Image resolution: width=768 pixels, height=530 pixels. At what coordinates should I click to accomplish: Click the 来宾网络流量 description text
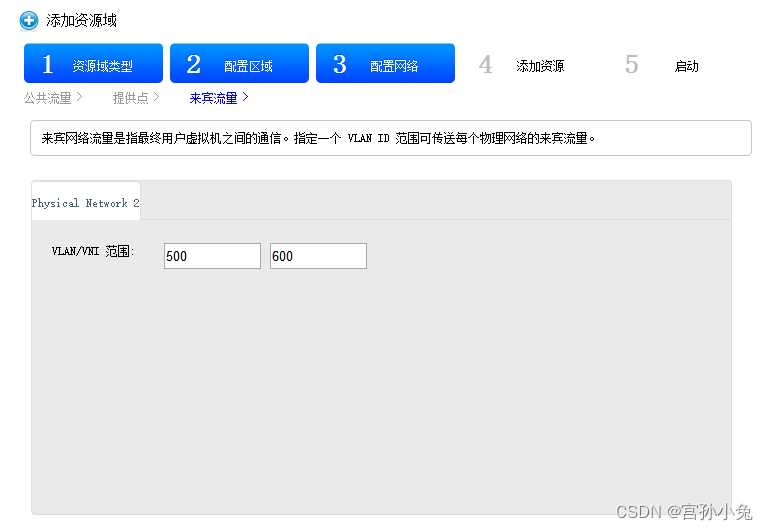318,139
